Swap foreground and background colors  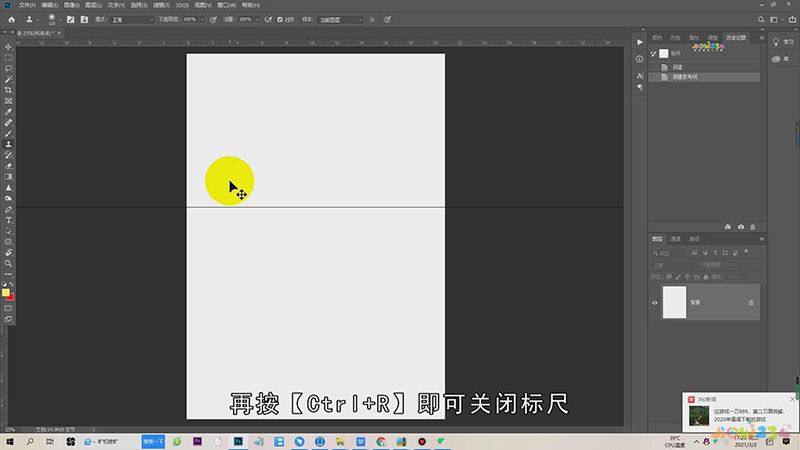coord(11,285)
